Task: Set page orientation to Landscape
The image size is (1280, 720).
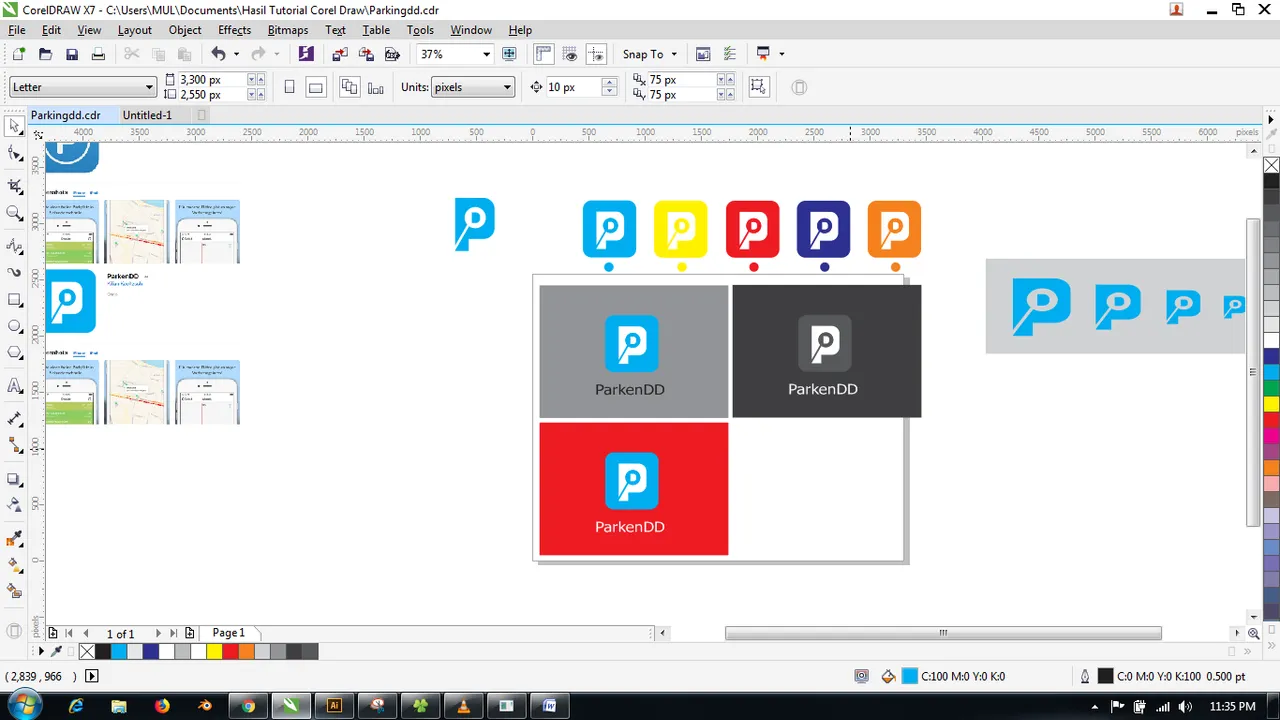Action: (316, 87)
